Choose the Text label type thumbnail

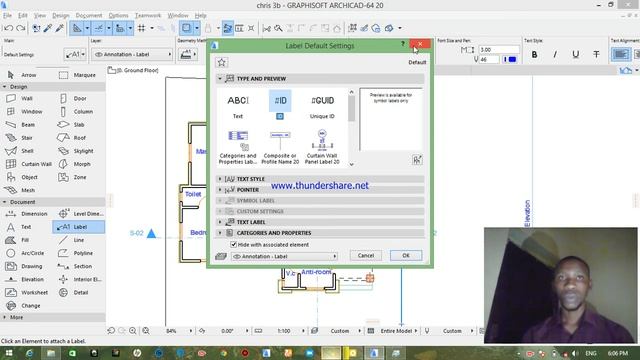click(x=238, y=105)
